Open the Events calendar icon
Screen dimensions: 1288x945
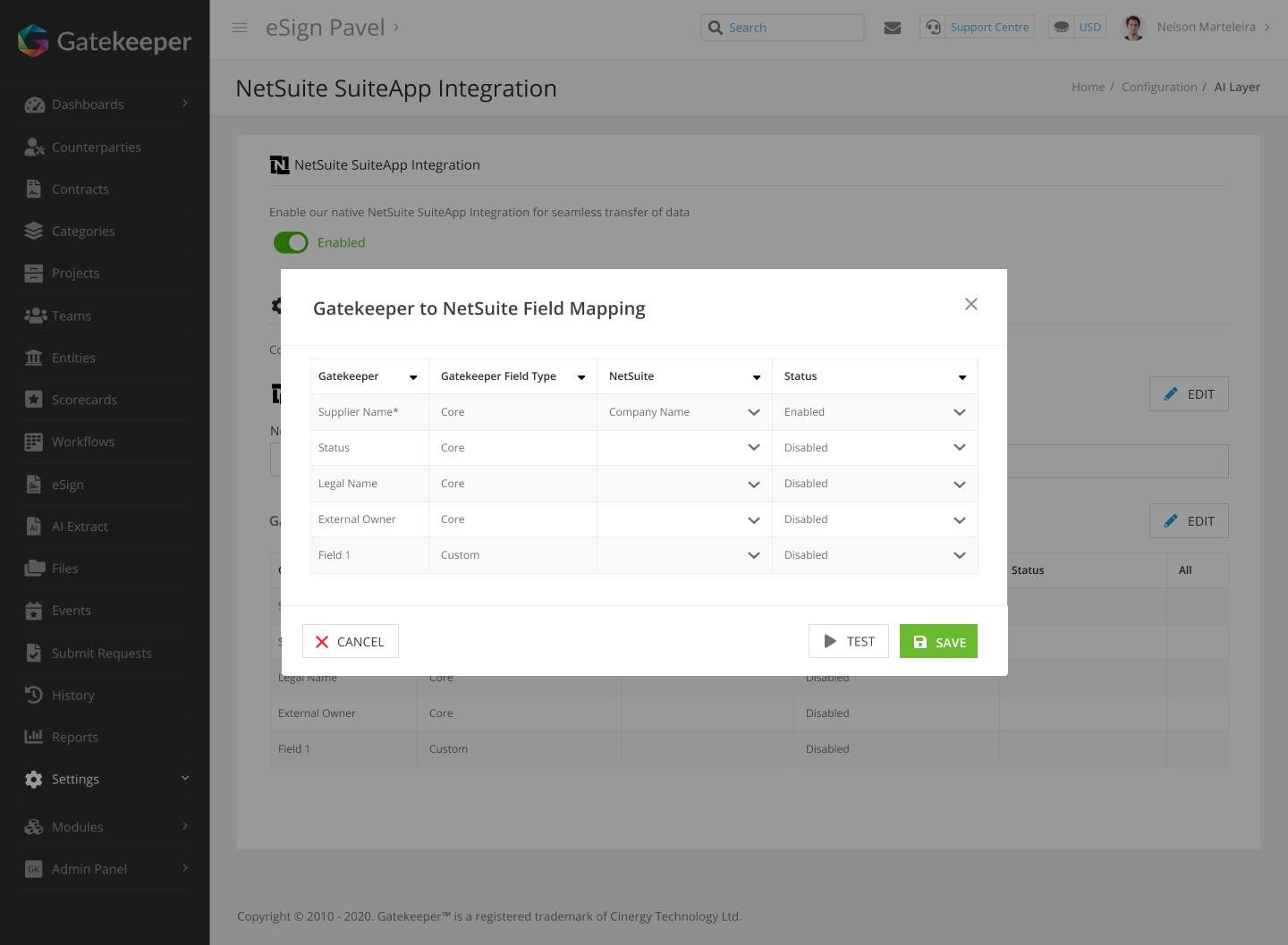pyautogui.click(x=34, y=611)
